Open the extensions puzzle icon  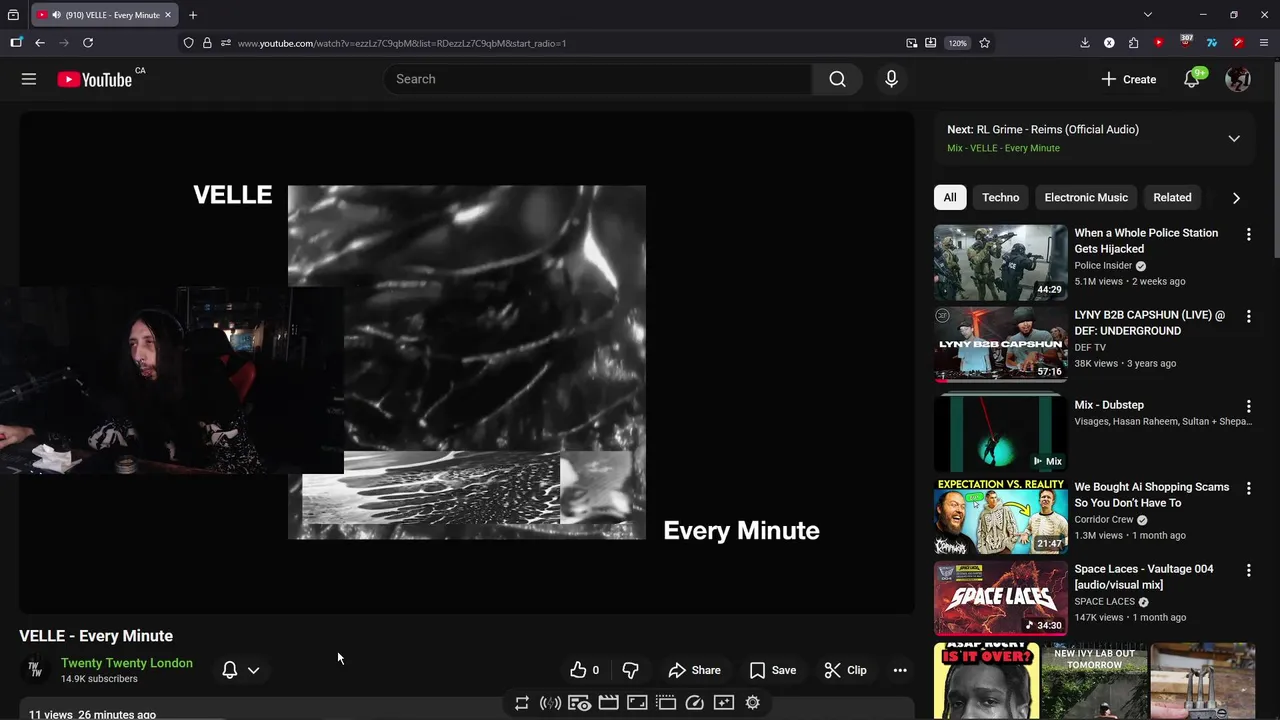(1133, 43)
